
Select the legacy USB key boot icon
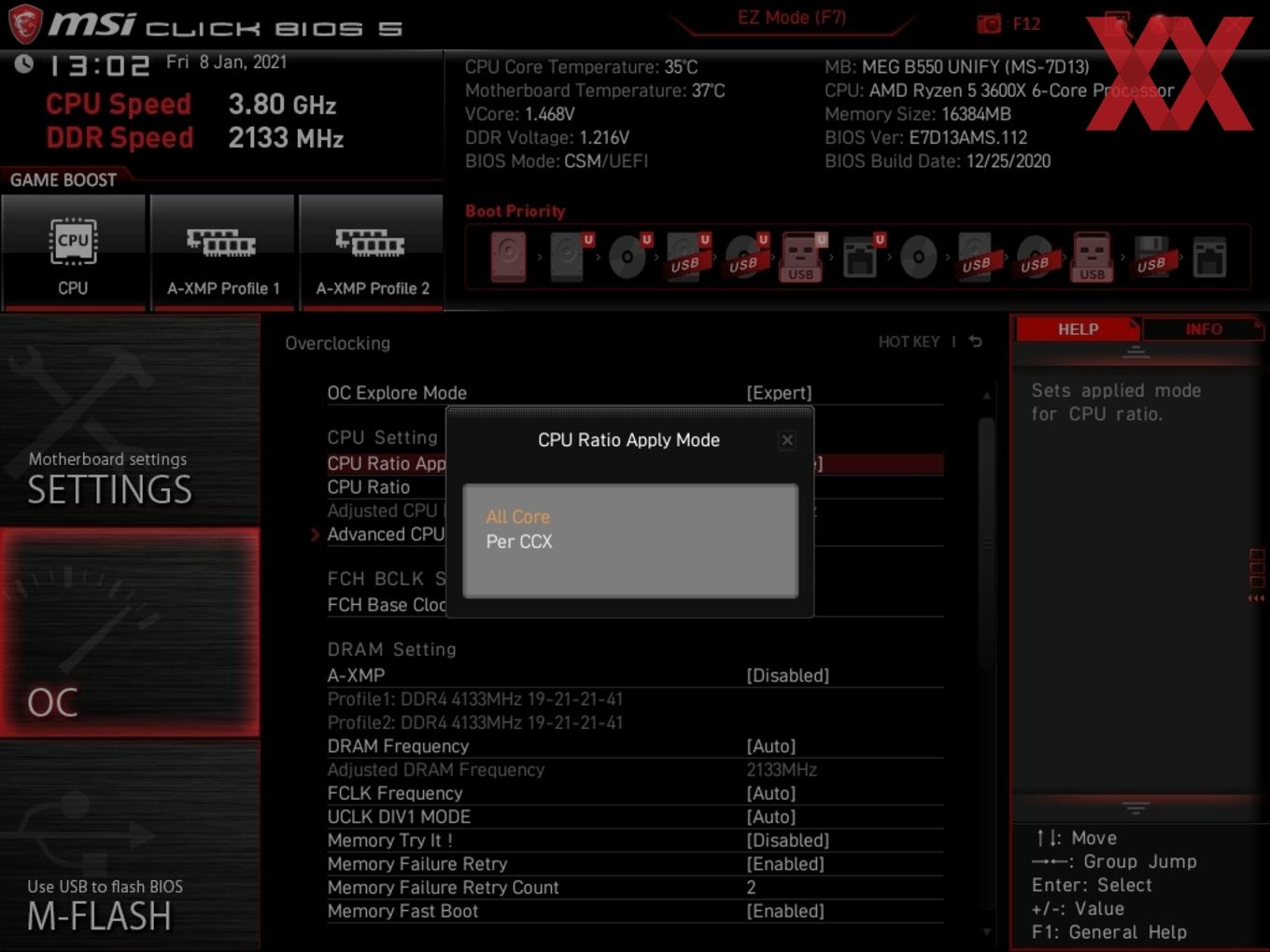point(1093,258)
